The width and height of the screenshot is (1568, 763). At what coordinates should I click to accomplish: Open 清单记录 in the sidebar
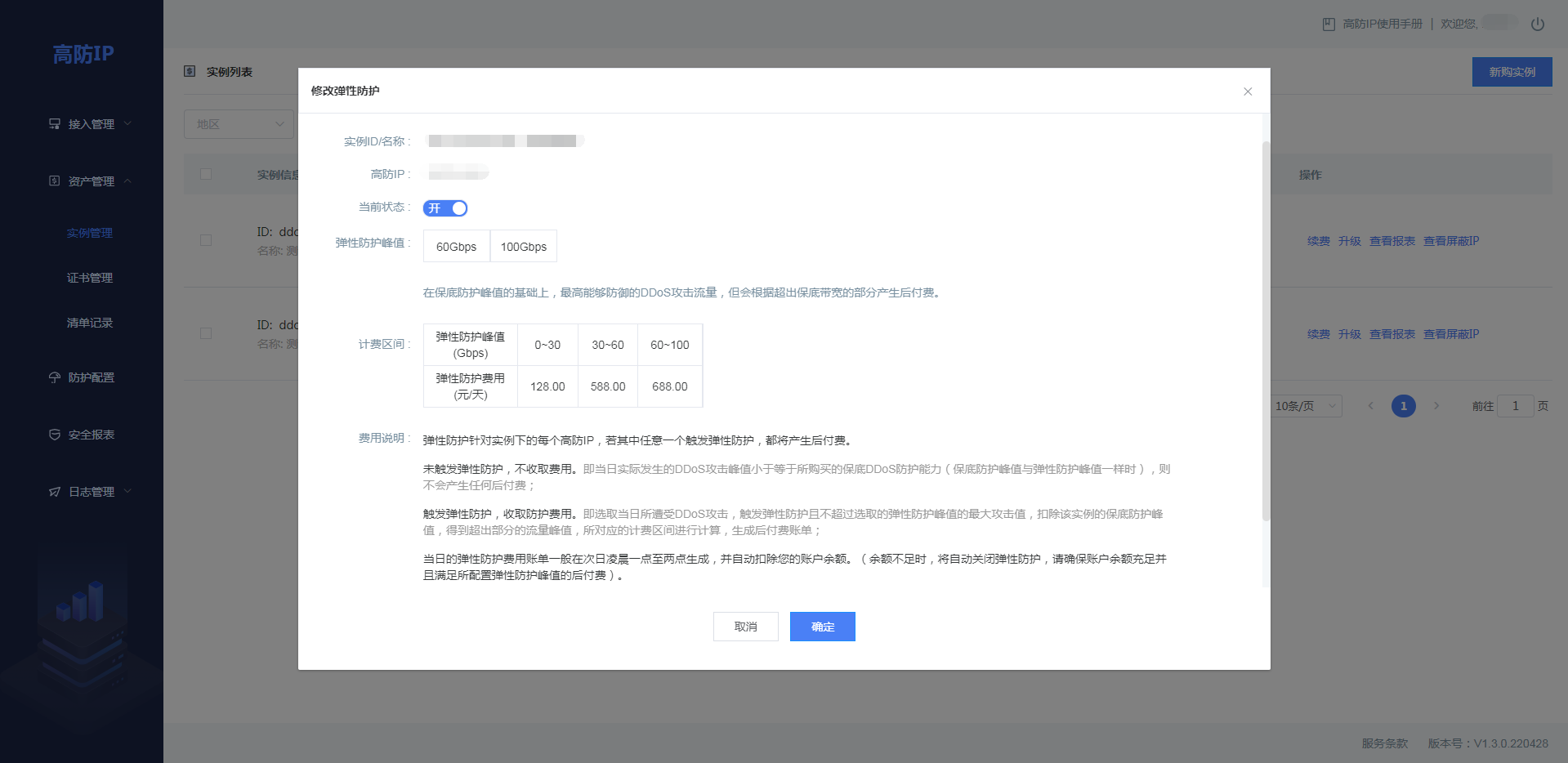coord(90,323)
